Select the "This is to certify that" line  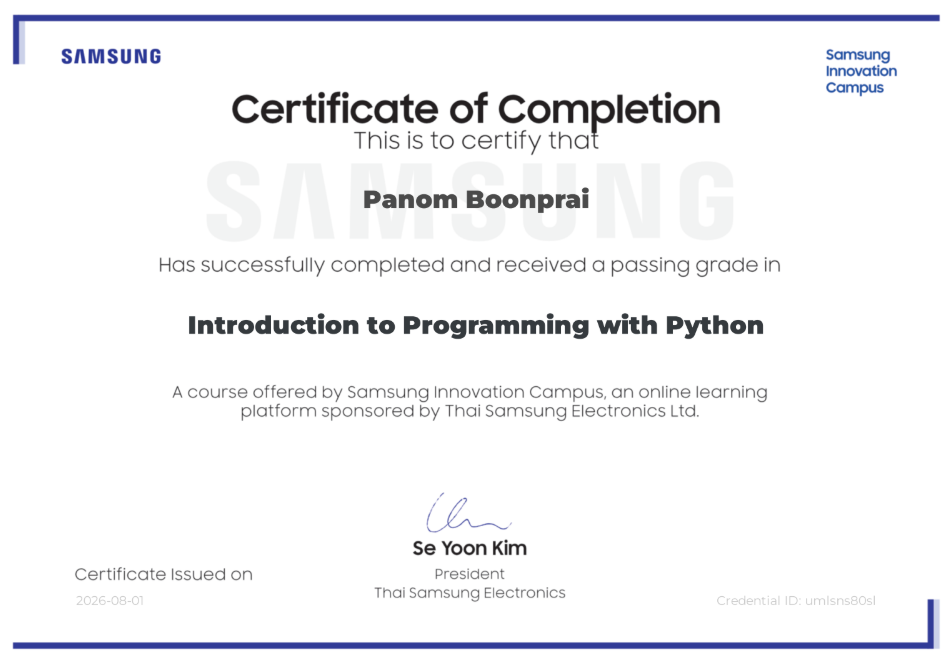tap(476, 141)
